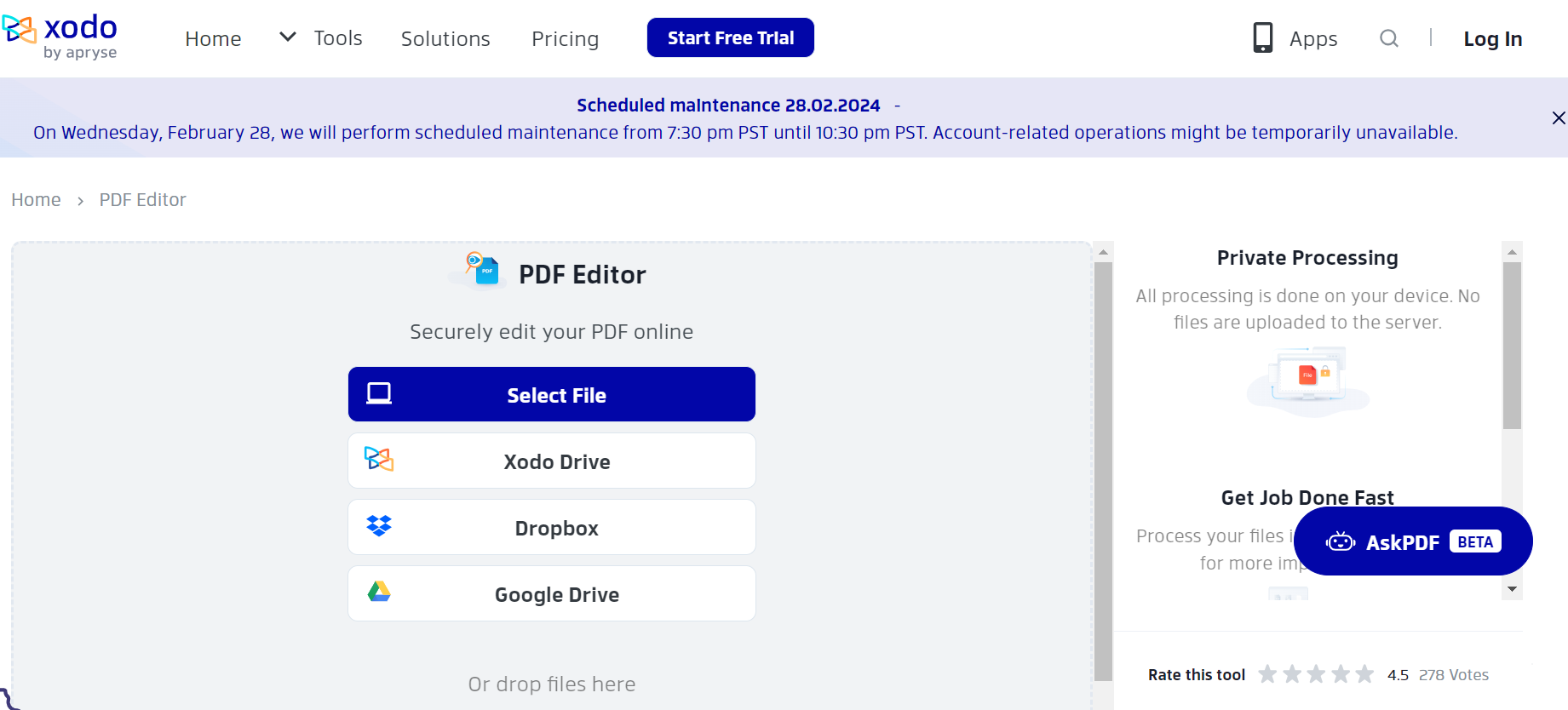1568x710 pixels.
Task: Click Log In link
Action: tap(1492, 39)
